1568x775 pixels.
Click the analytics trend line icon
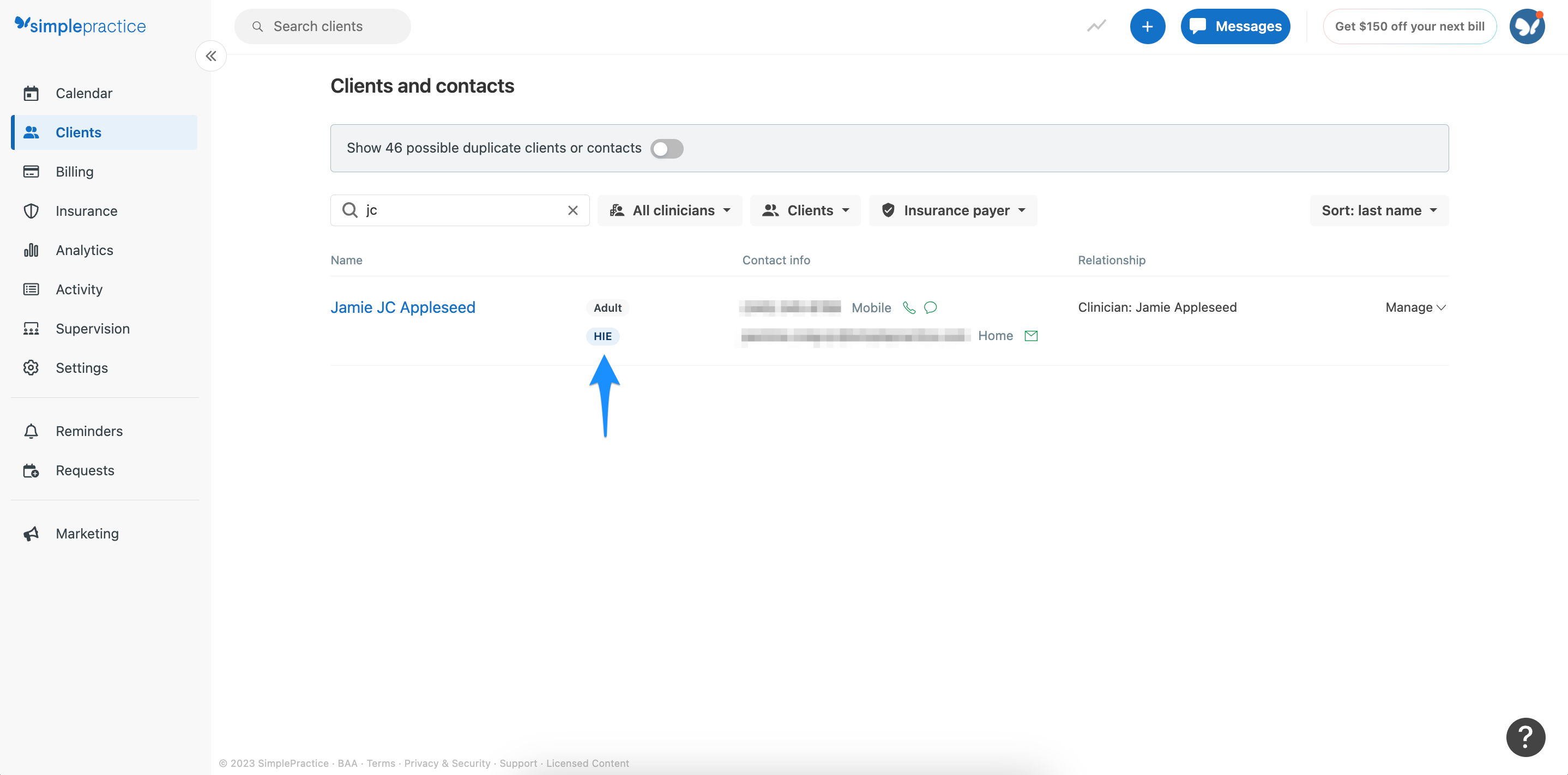coord(1096,26)
